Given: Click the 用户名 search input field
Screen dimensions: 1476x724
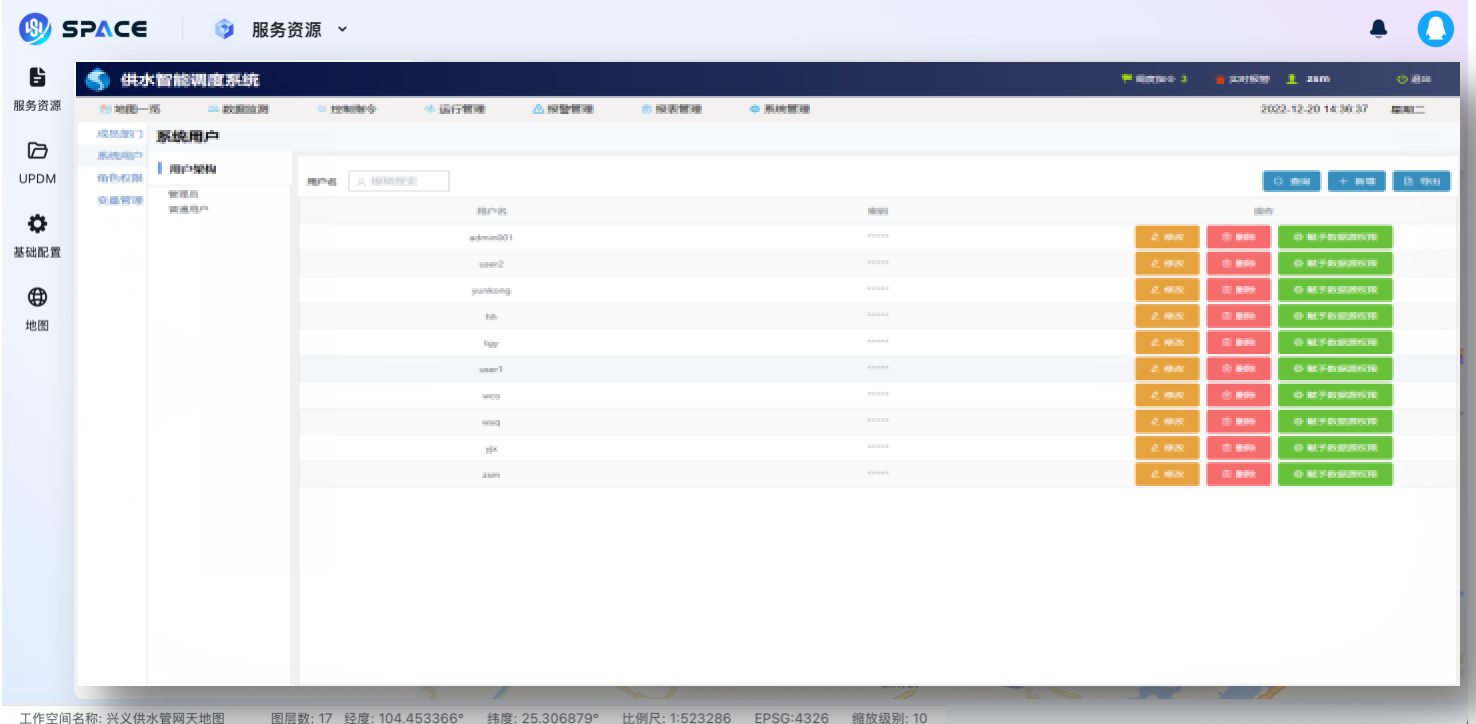Looking at the screenshot, I should tap(399, 181).
